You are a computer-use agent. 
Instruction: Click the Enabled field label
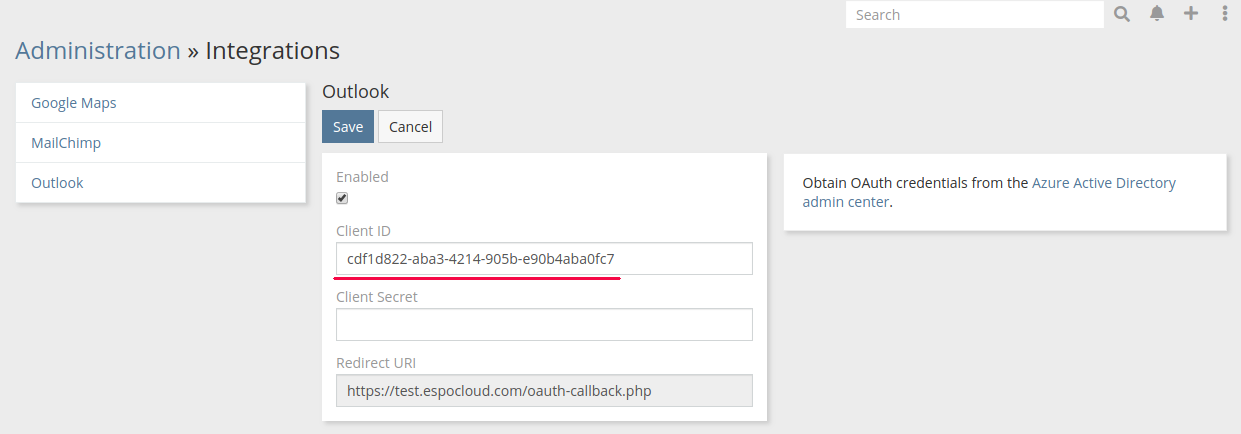point(362,177)
